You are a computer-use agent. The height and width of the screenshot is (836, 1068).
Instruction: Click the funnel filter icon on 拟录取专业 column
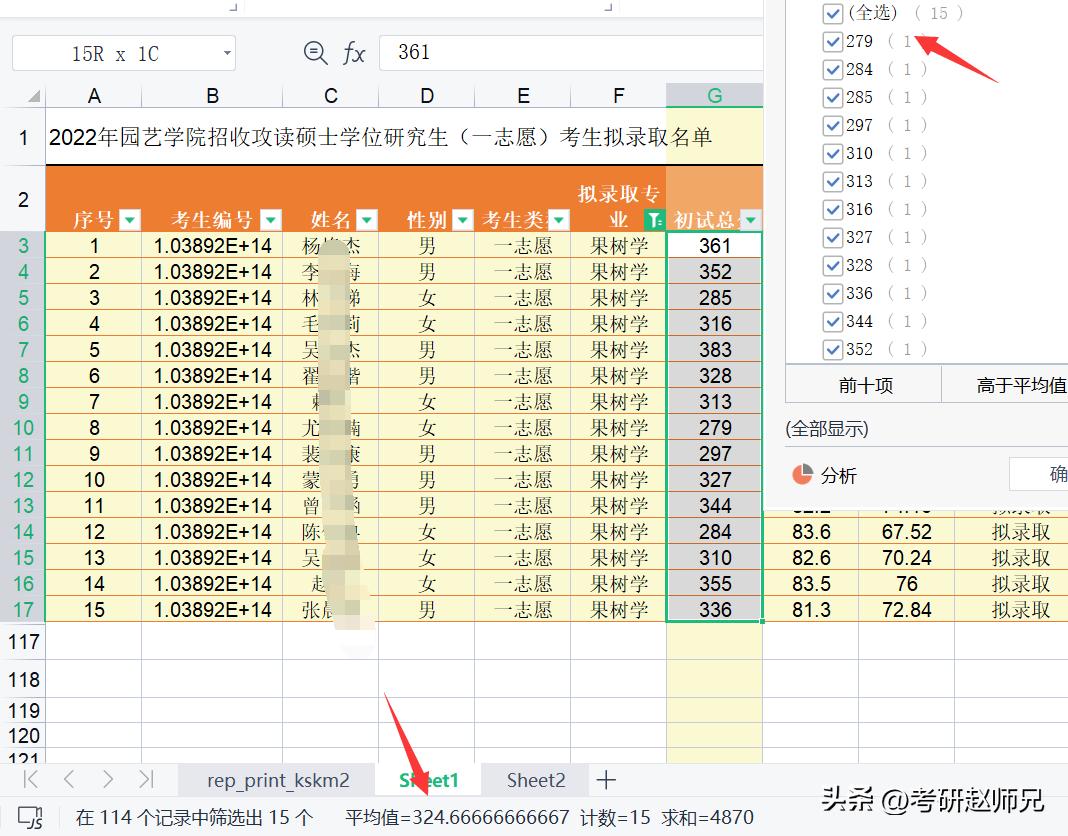[x=656, y=219]
